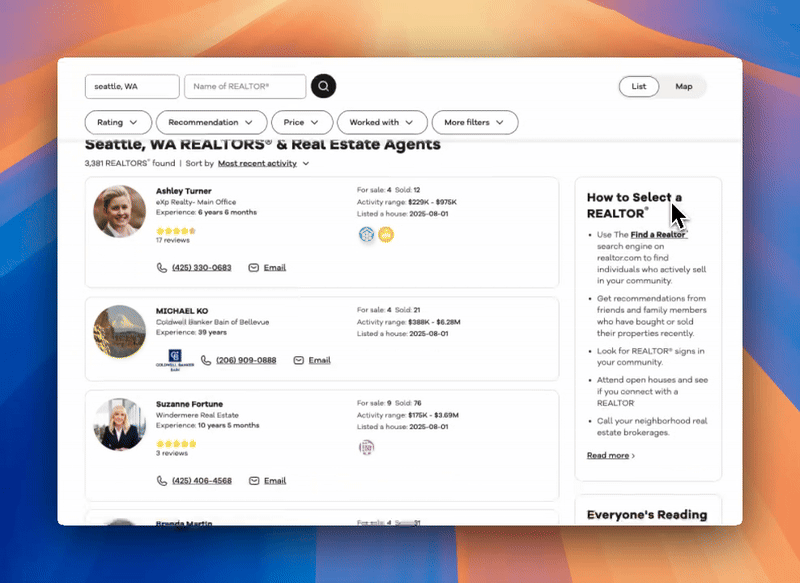
Task: Open the Recommendation filter dropdown
Action: (x=211, y=122)
